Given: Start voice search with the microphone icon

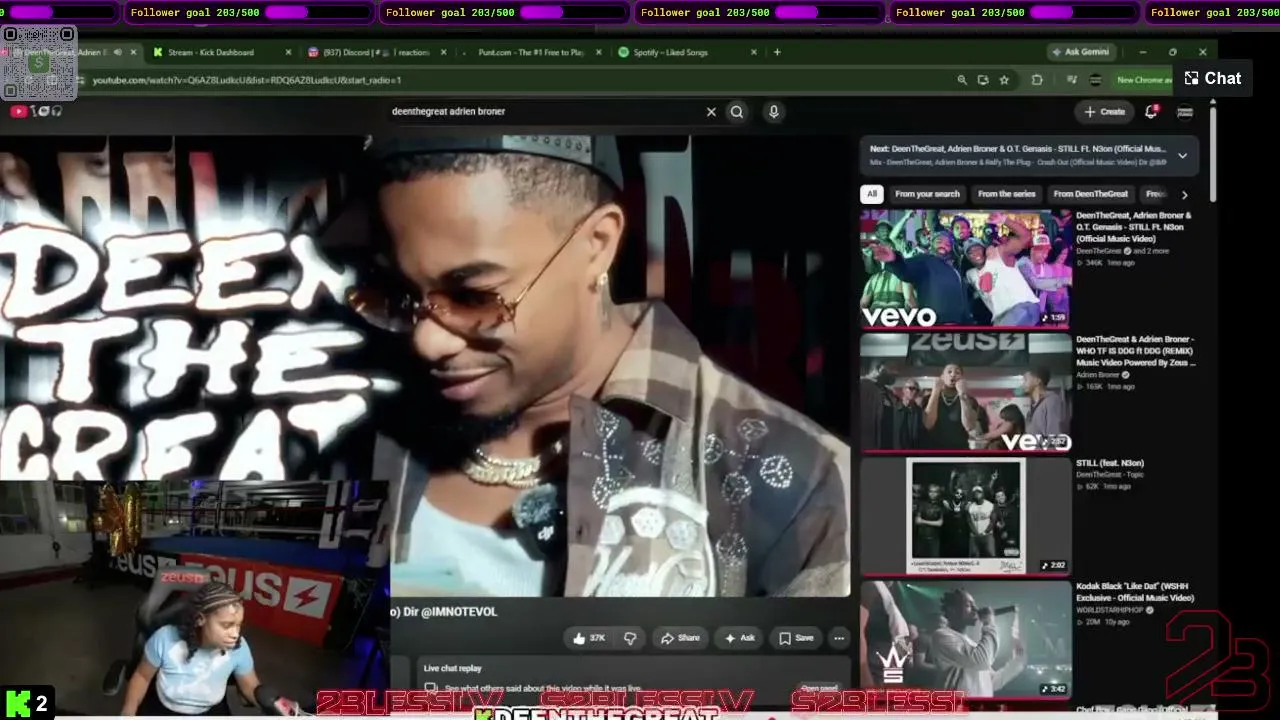Looking at the screenshot, I should point(773,112).
